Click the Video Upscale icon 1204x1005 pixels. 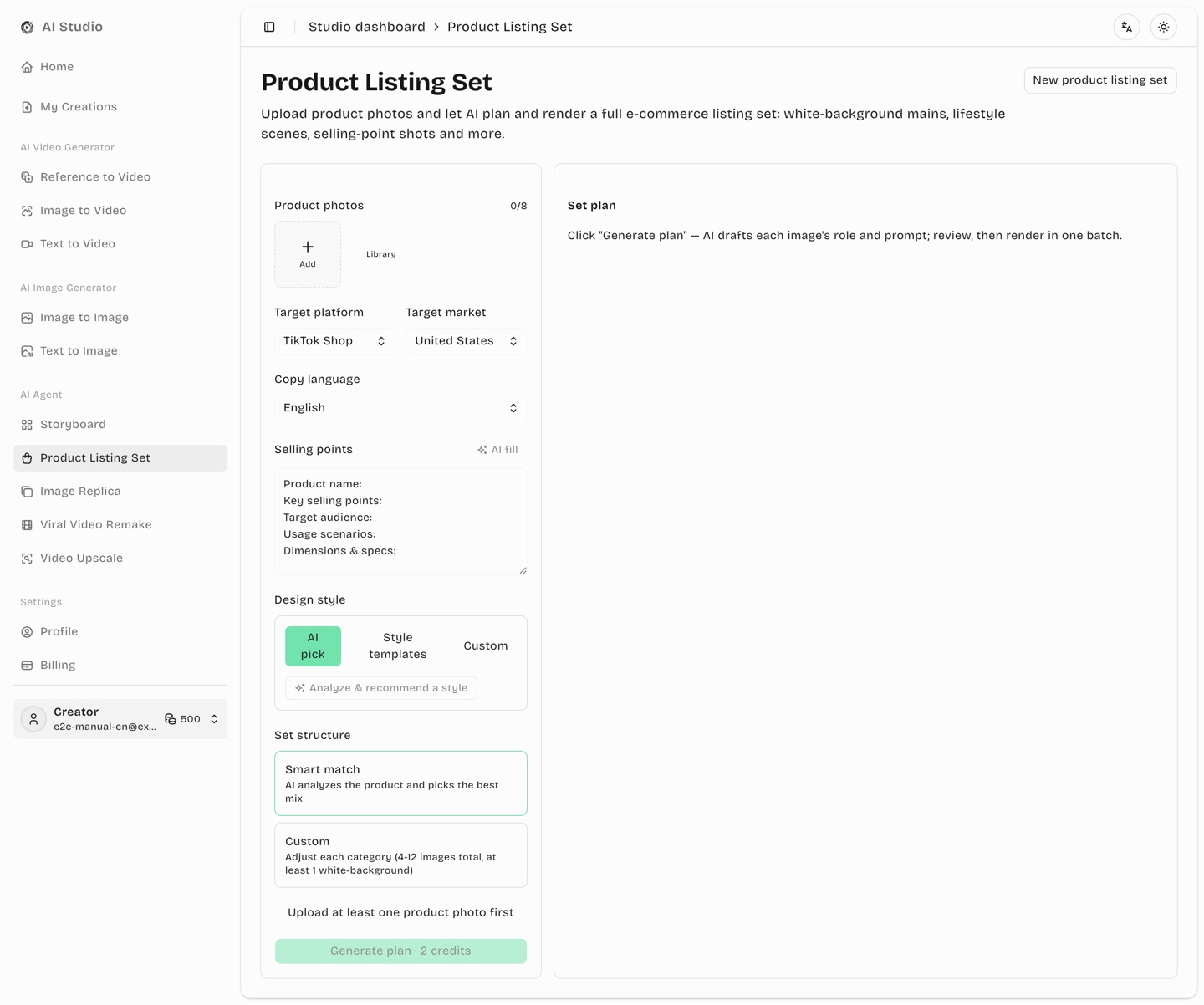click(x=27, y=559)
